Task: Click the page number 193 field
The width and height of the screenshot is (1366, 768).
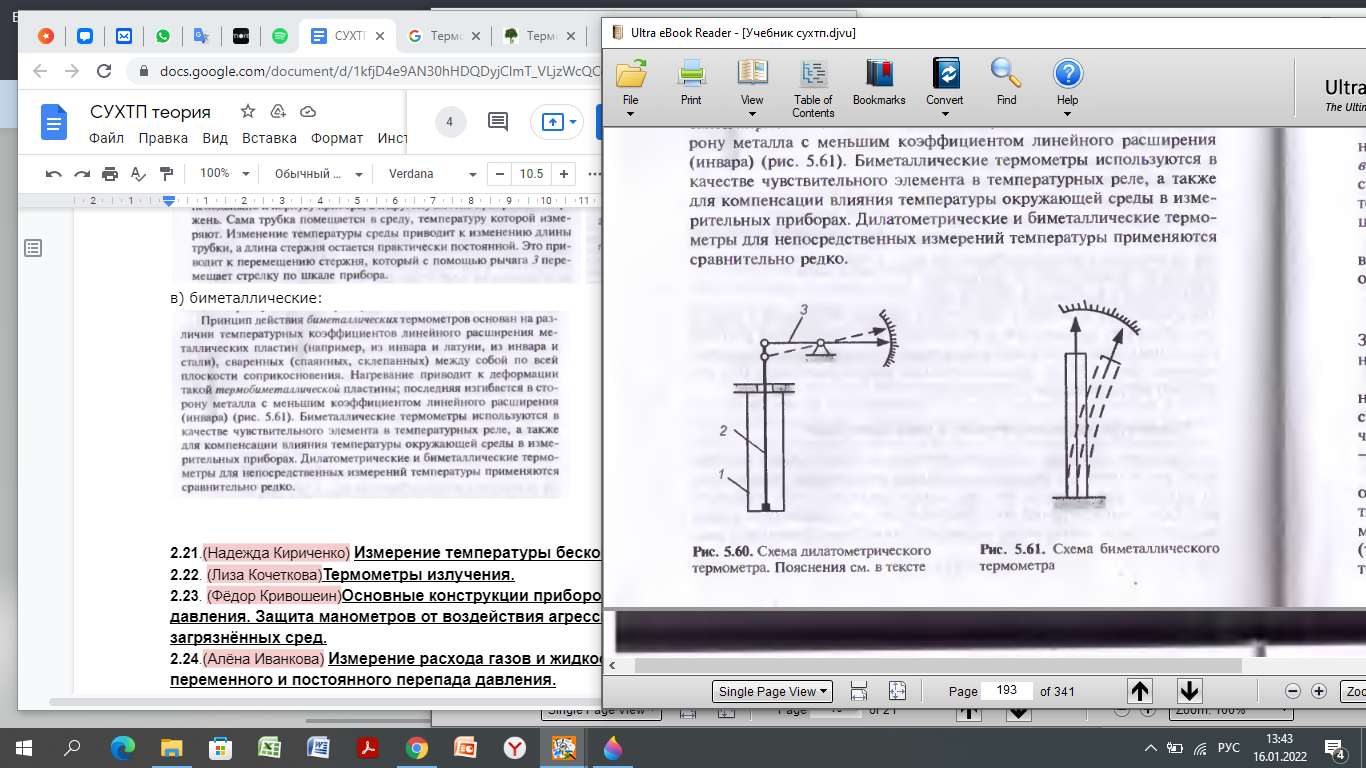Action: (x=1008, y=691)
